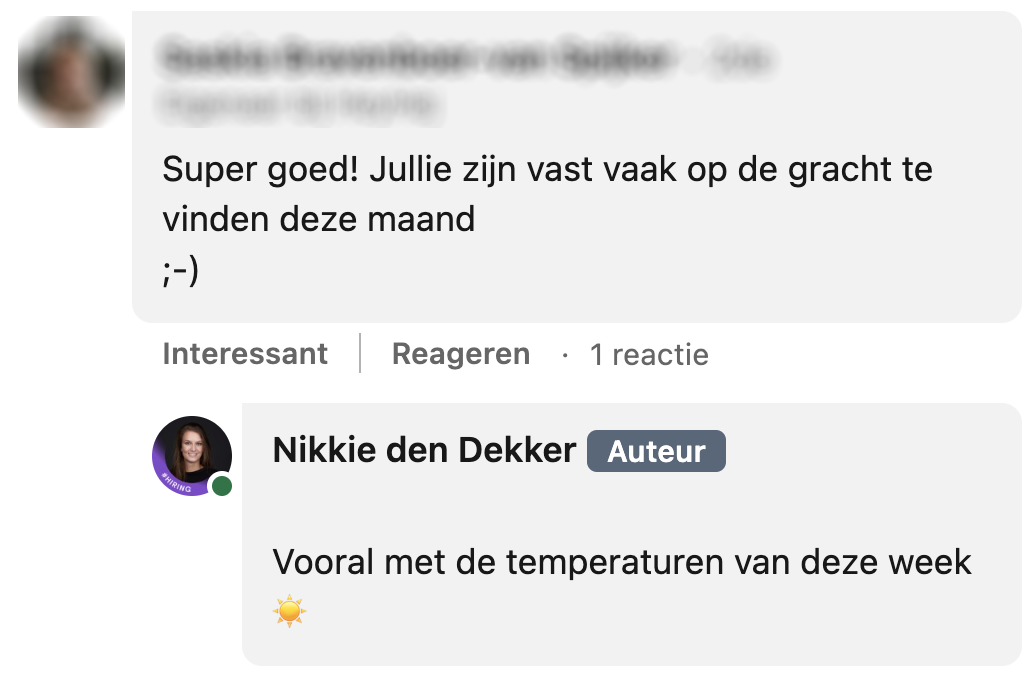The image size is (1033, 674).
Task: Click Reageren to reply
Action: [x=460, y=353]
